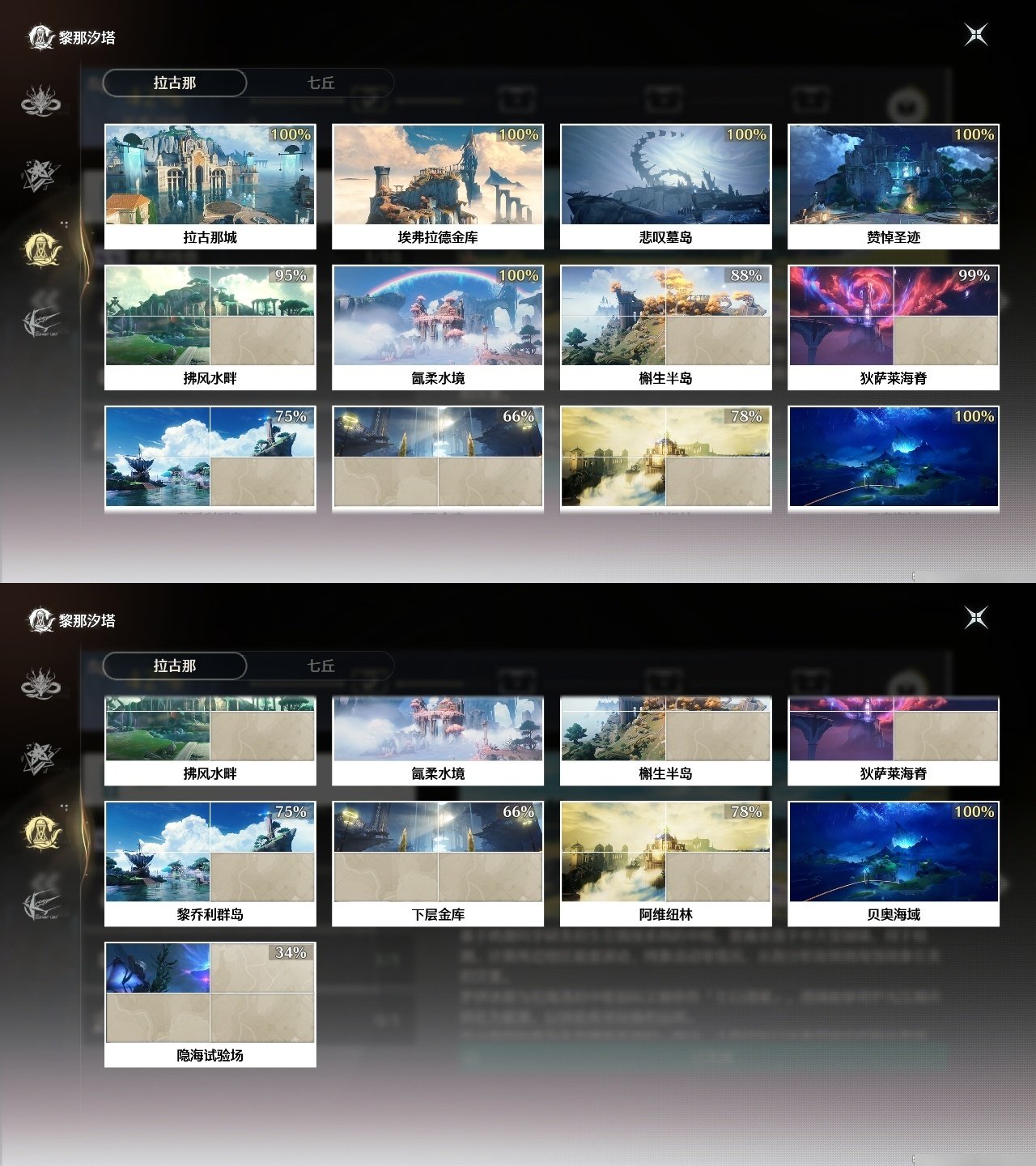Click the 99% exploration progress badge
Image resolution: width=1036 pixels, height=1166 pixels.
(974, 275)
